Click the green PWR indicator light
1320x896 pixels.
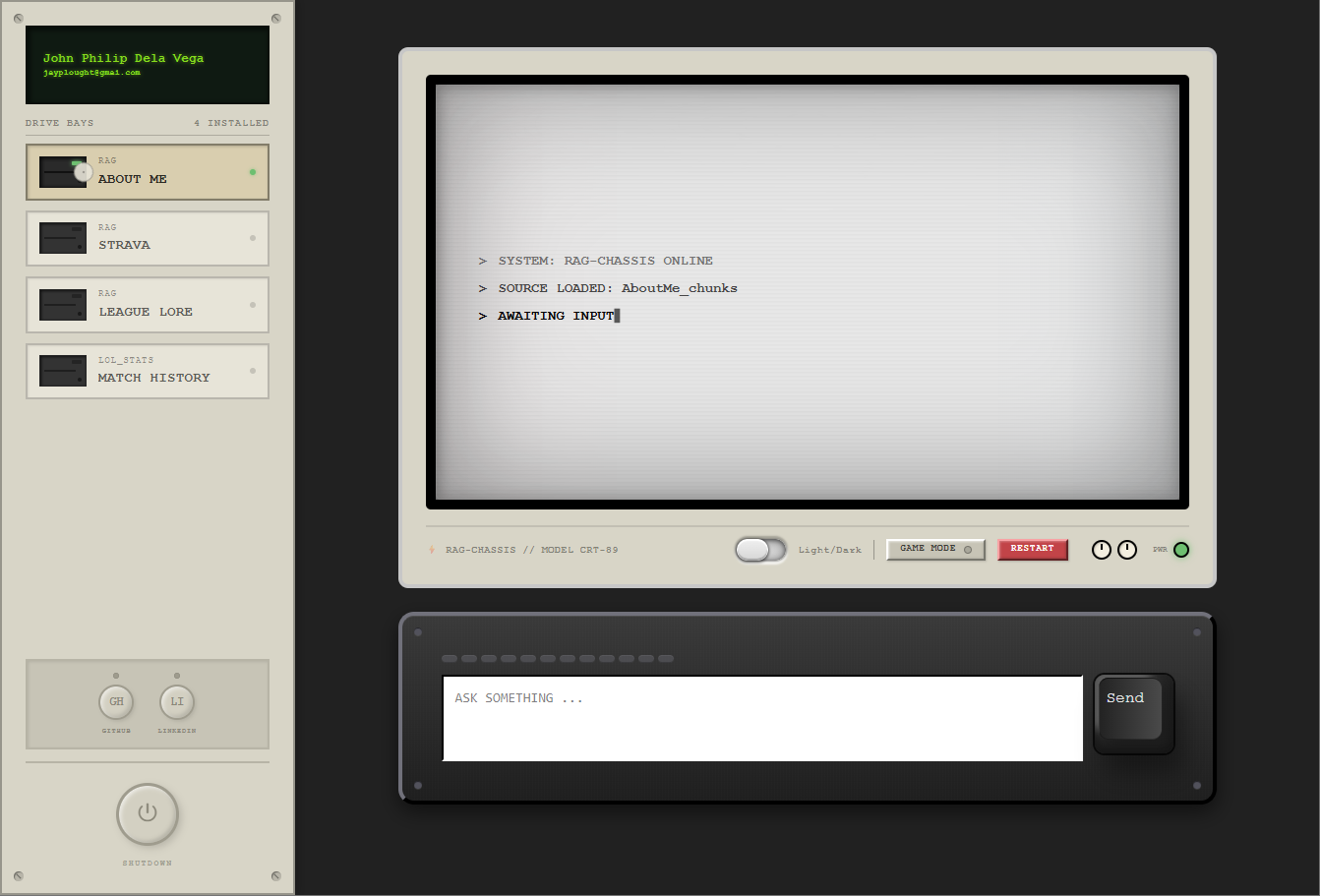pos(1181,550)
